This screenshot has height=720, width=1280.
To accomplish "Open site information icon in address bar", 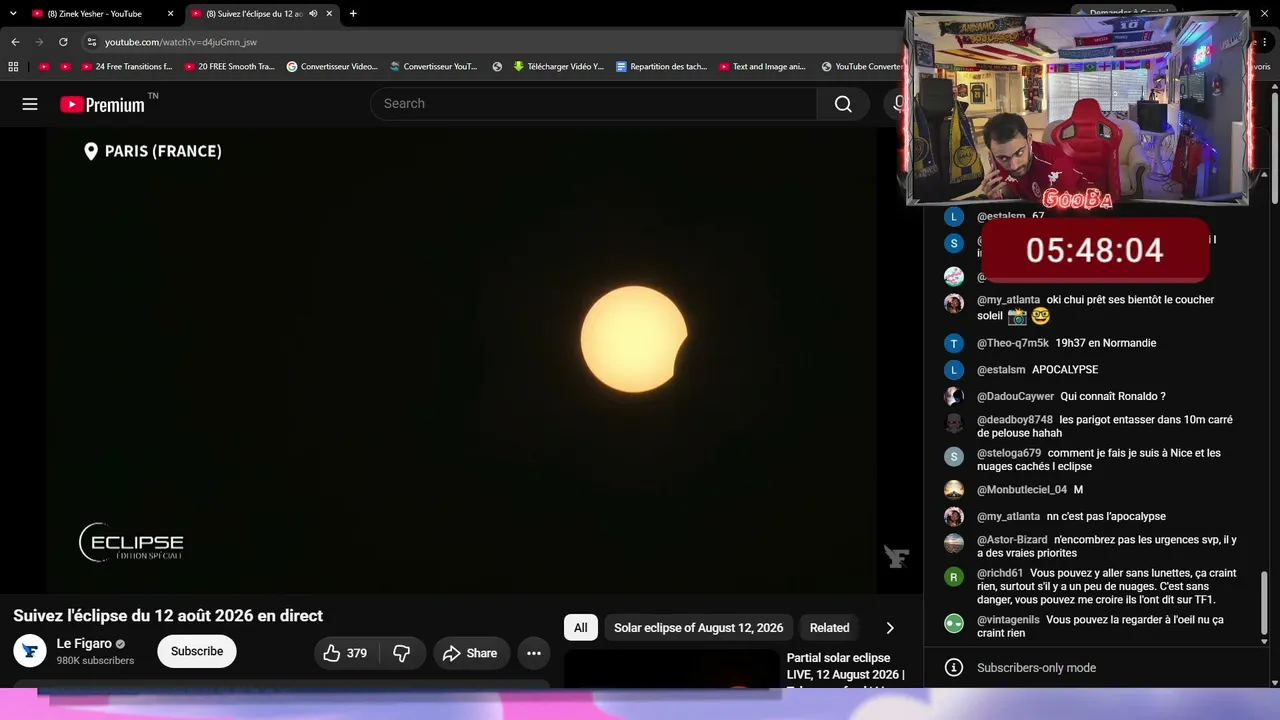I will coord(92,42).
